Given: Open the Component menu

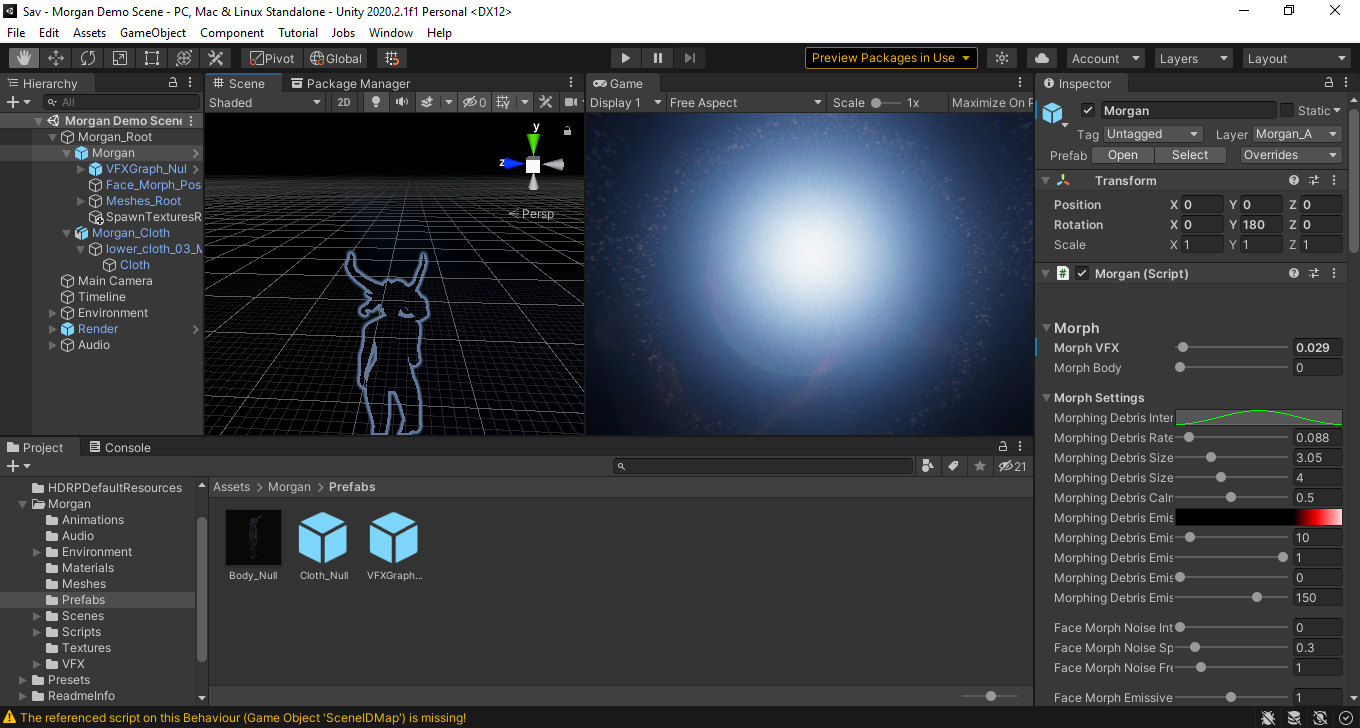Looking at the screenshot, I should 232,33.
